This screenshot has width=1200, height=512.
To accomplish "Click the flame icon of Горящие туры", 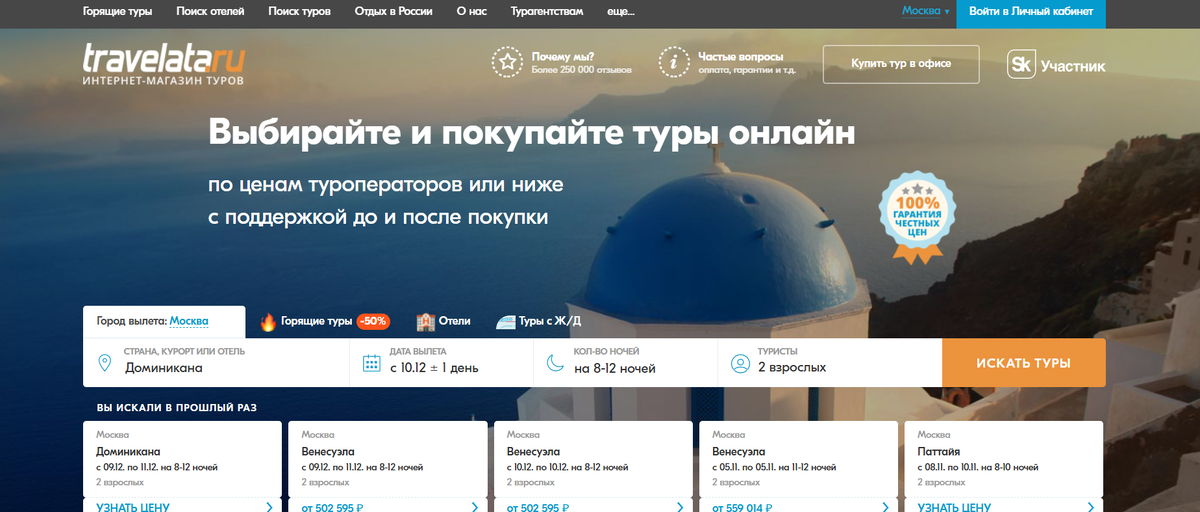I will 267,322.
